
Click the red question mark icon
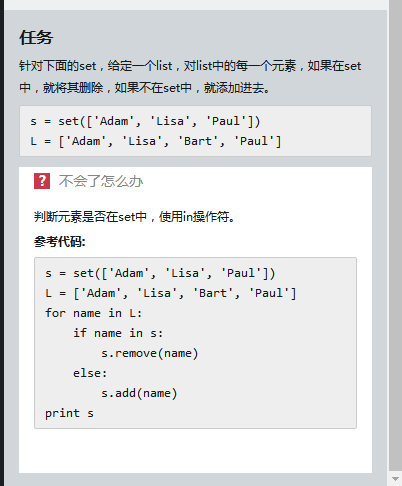tap(42, 181)
